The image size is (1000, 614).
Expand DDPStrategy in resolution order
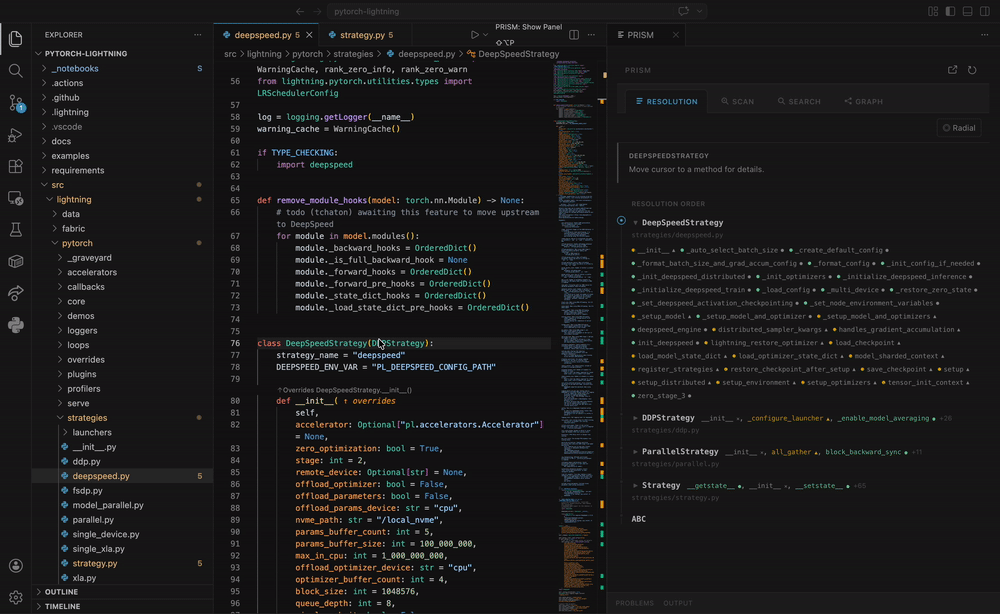click(x=635, y=418)
